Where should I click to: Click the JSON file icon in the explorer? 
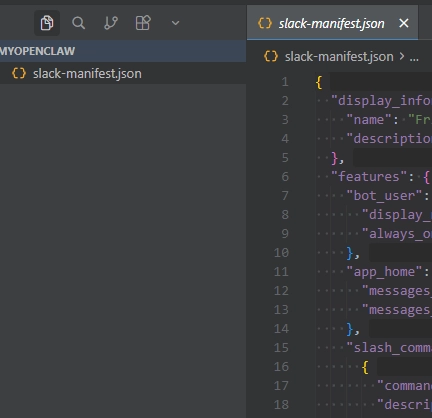tap(19, 73)
